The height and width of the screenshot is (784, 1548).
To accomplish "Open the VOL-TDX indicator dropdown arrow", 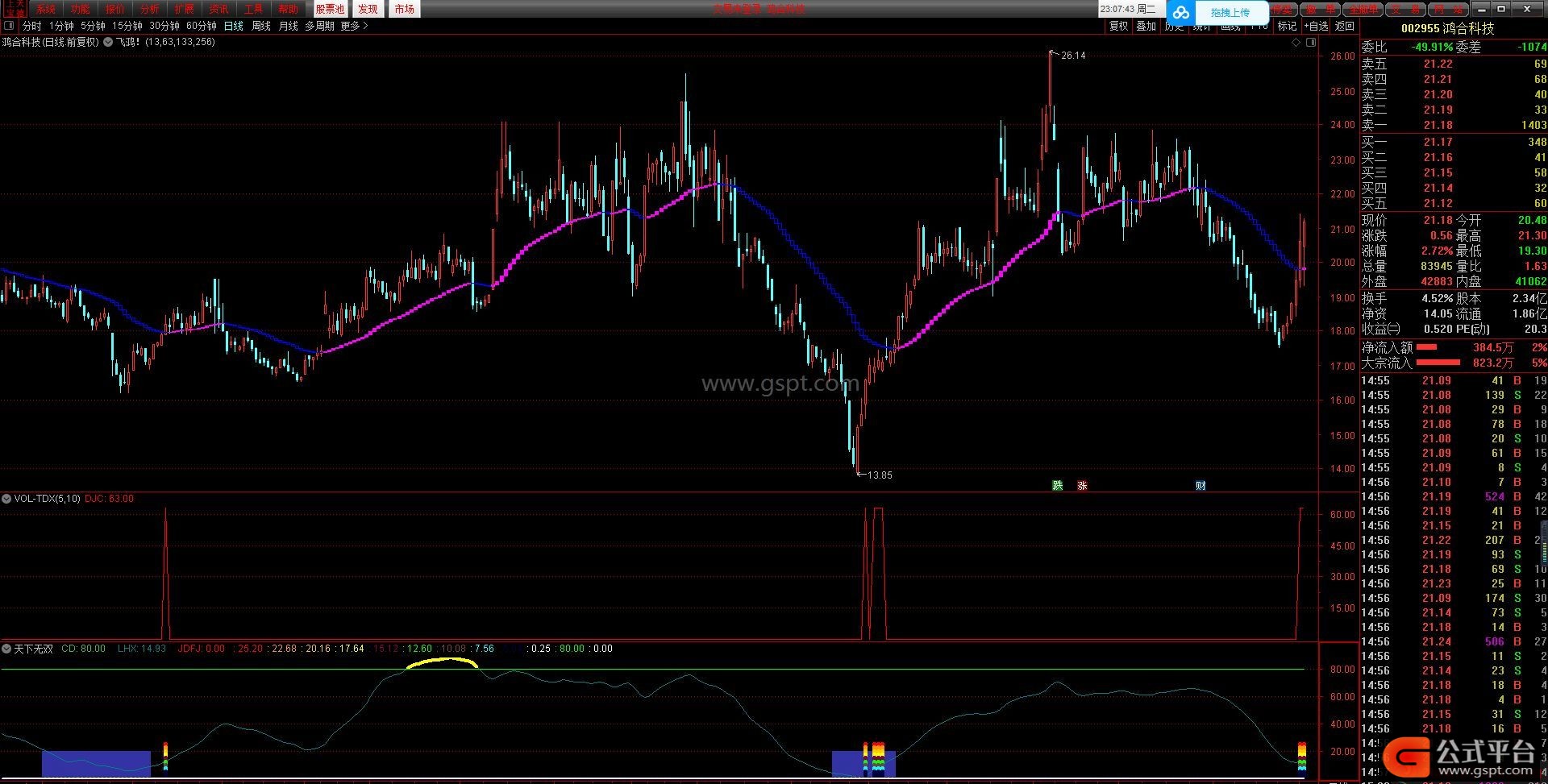I will [x=6, y=499].
